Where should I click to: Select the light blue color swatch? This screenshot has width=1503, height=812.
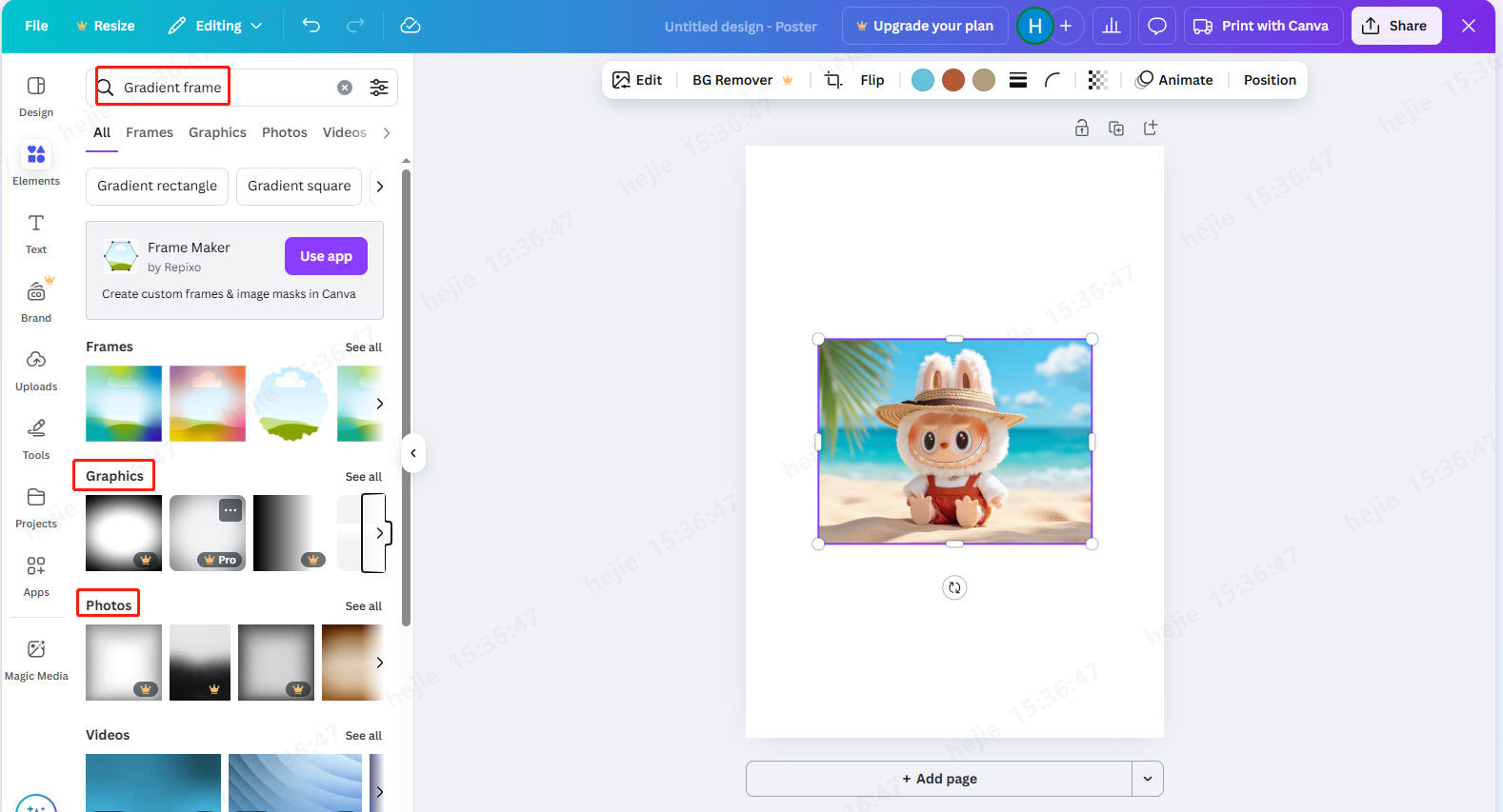(922, 80)
